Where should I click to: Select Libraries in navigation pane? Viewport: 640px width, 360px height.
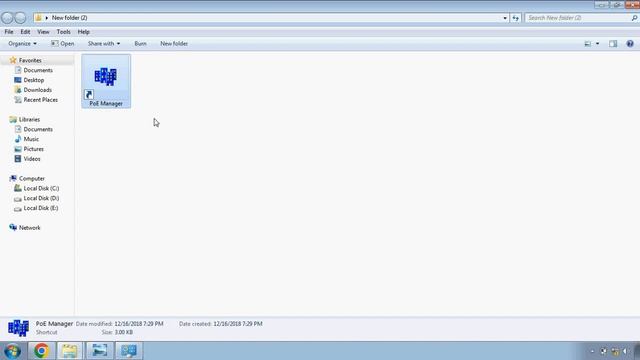29,120
